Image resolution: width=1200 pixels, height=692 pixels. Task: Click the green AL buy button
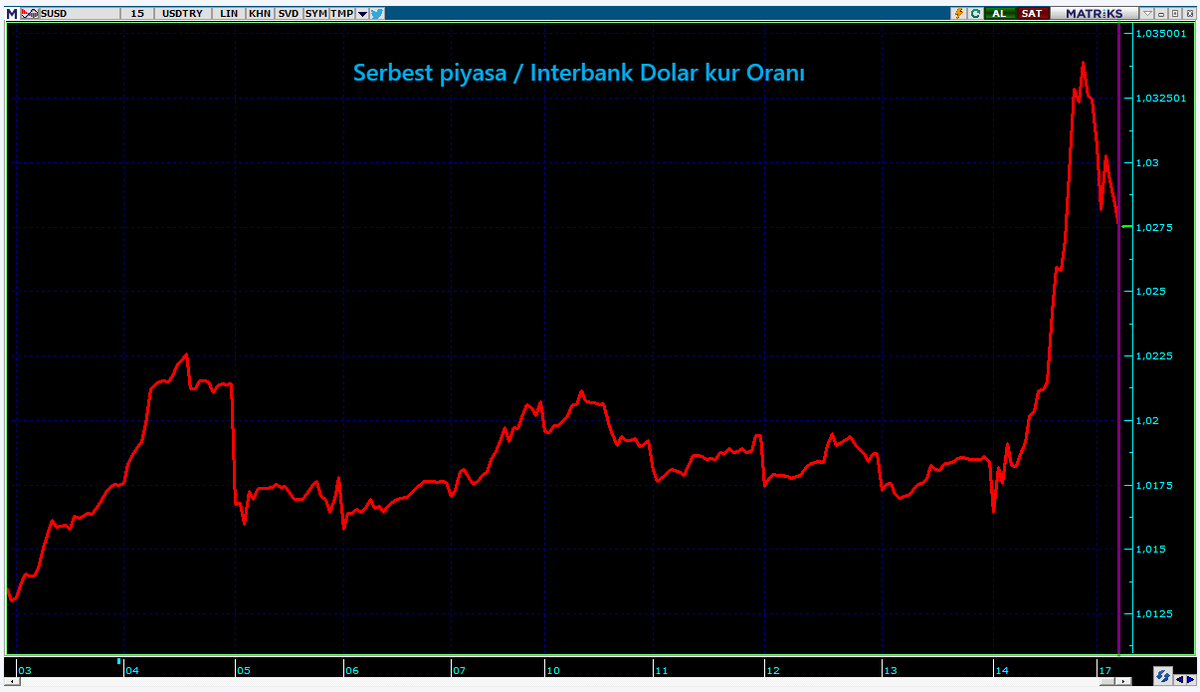[1000, 14]
